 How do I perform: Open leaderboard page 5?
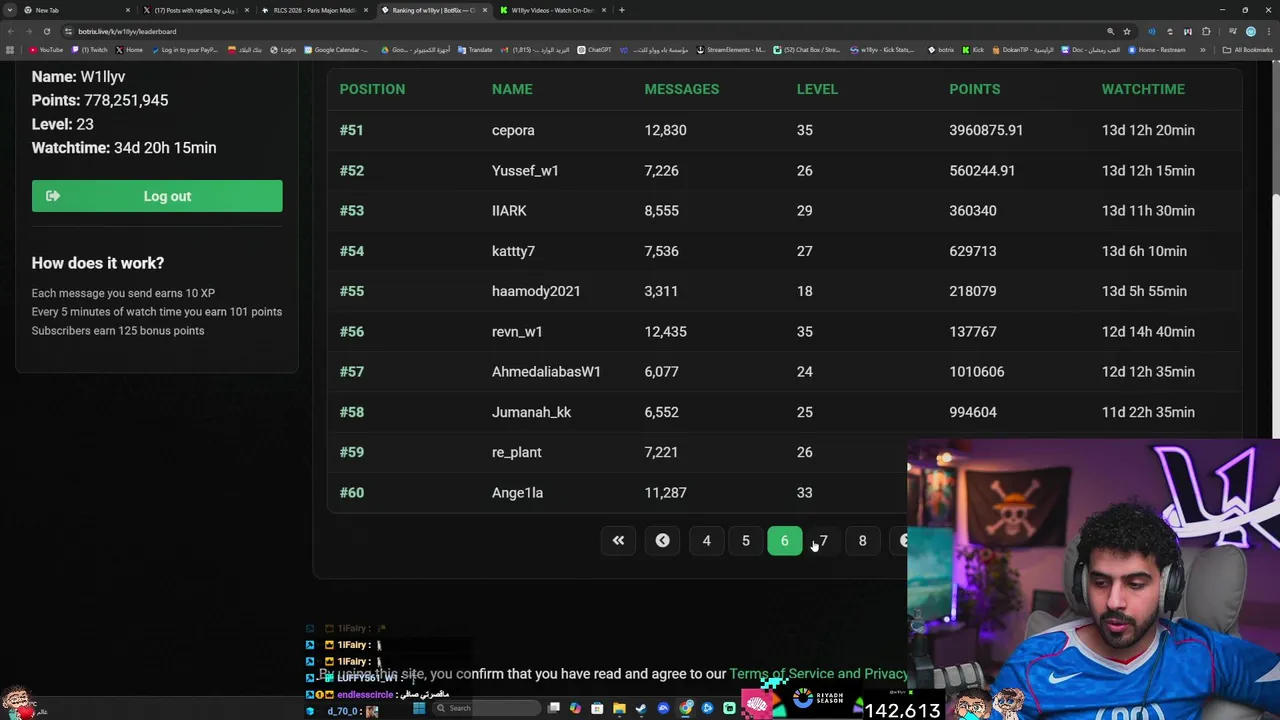[745, 541]
